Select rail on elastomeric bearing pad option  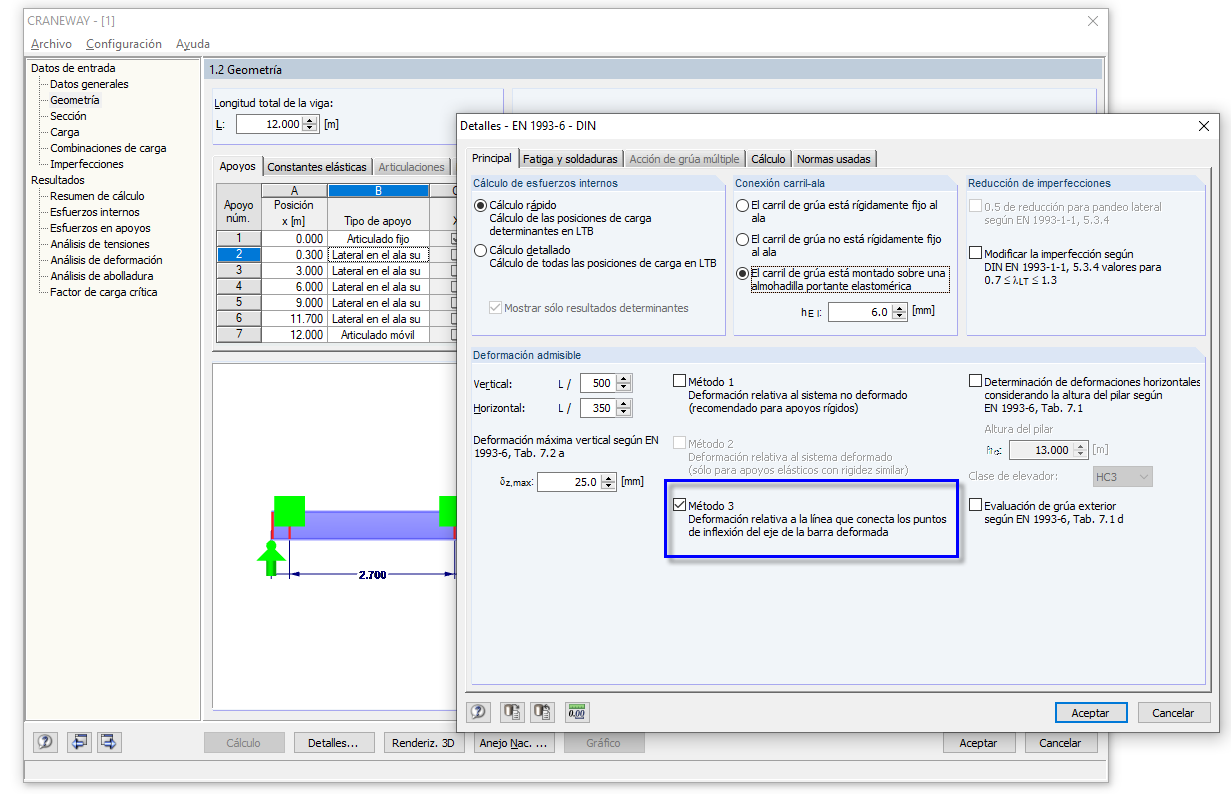742,273
